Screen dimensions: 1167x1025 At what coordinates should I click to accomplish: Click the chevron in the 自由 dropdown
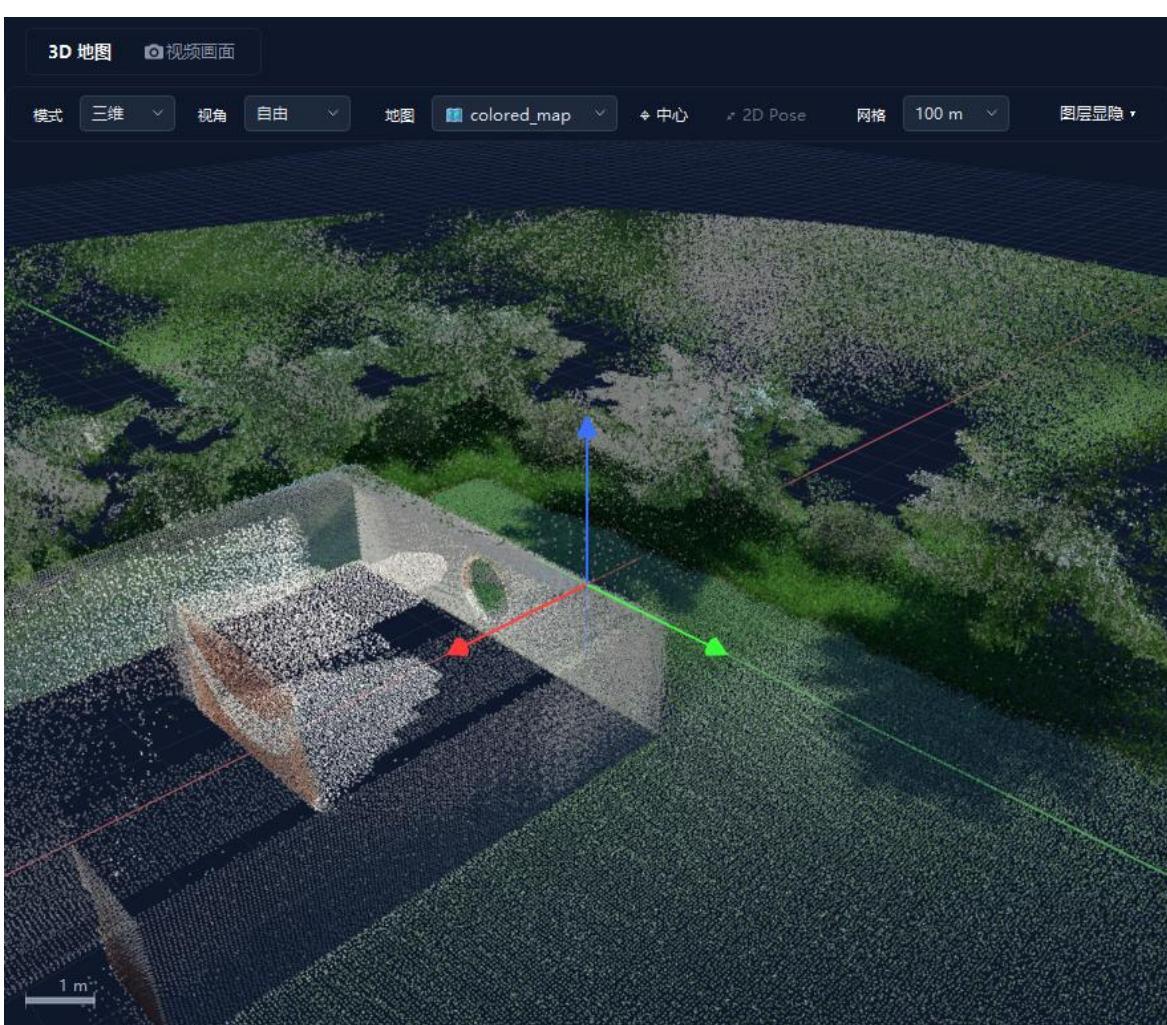point(333,113)
